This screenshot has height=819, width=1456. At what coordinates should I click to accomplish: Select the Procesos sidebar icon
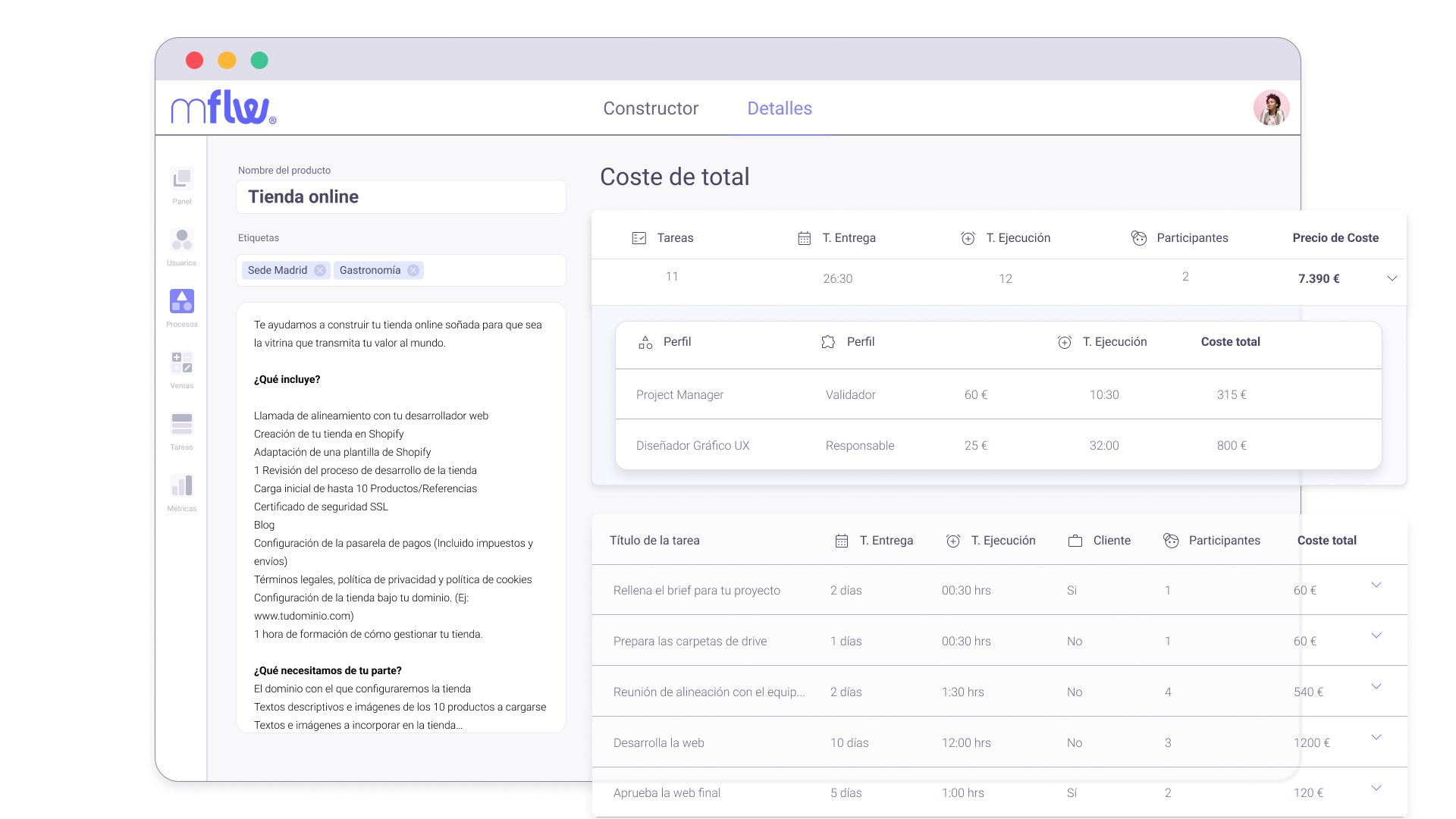(x=182, y=301)
